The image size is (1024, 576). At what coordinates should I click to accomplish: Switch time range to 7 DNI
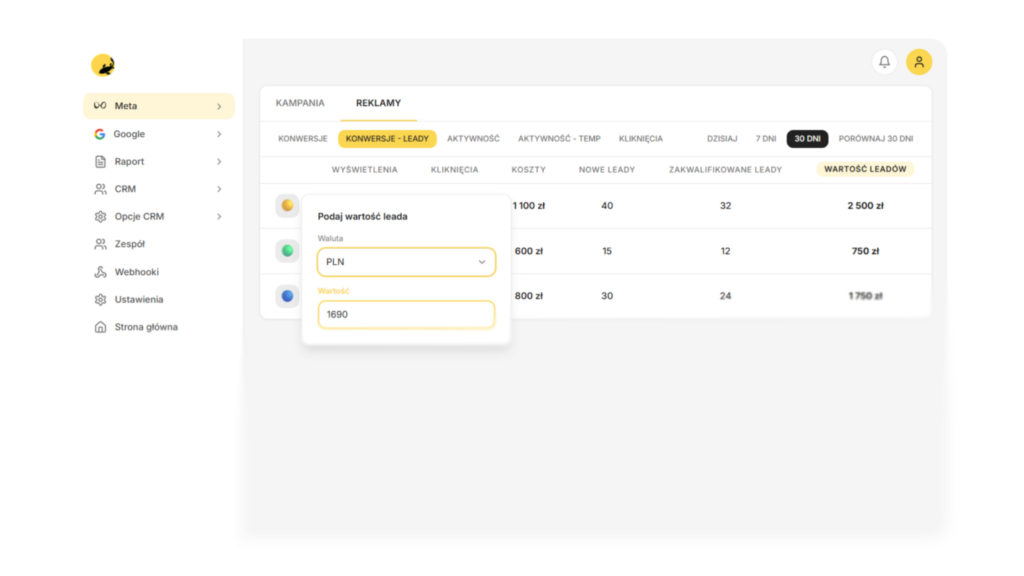pos(765,139)
